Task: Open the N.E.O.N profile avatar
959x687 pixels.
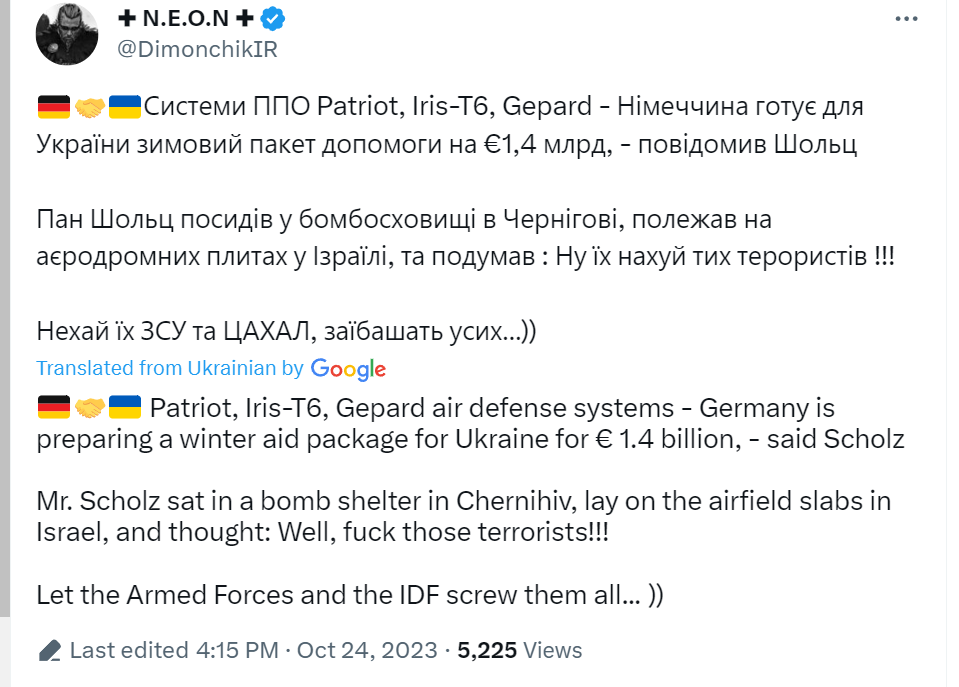Action: pyautogui.click(x=67, y=34)
